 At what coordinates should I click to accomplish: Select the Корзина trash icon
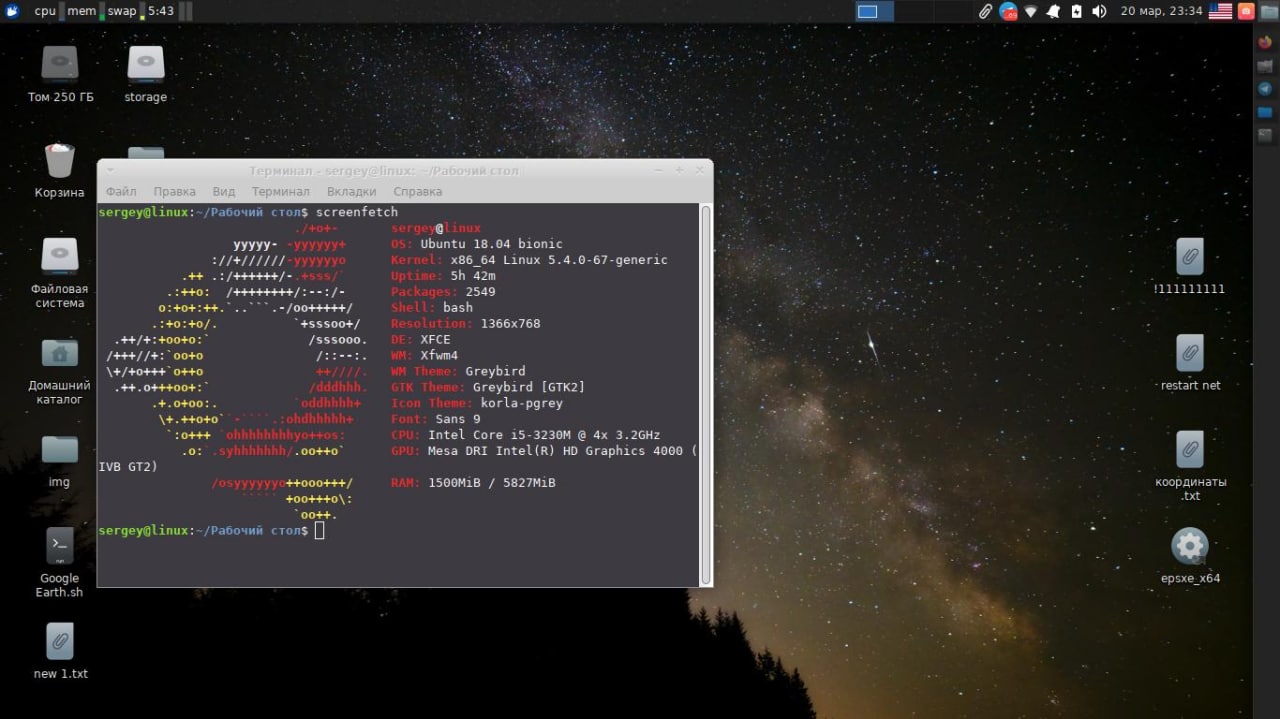(60, 170)
